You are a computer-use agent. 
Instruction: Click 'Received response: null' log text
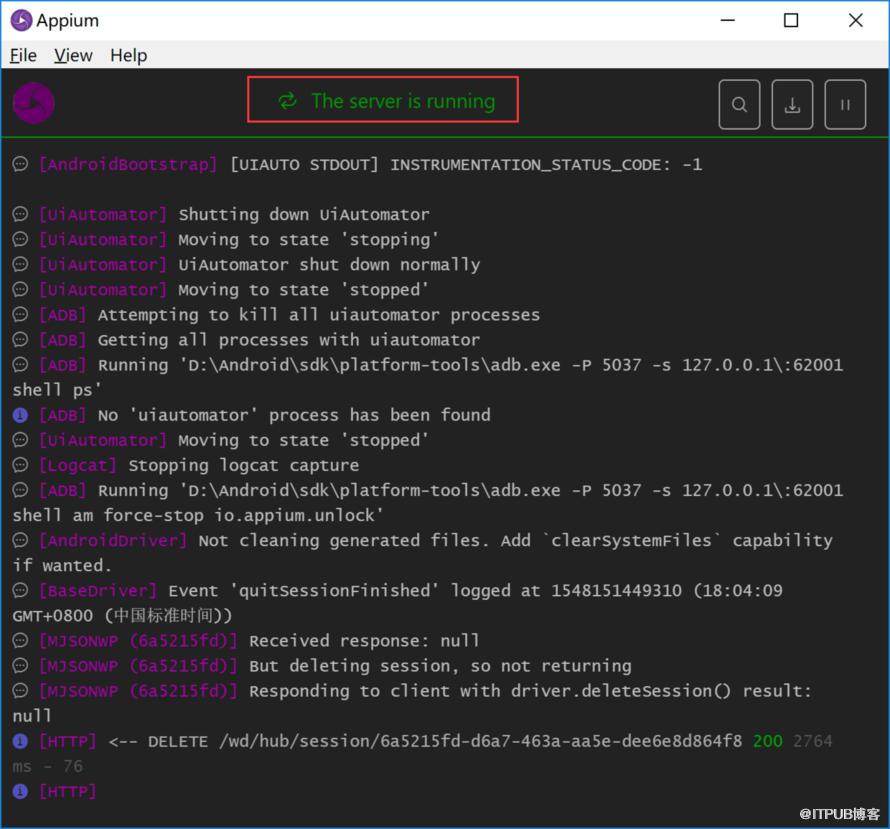pyautogui.click(x=364, y=641)
